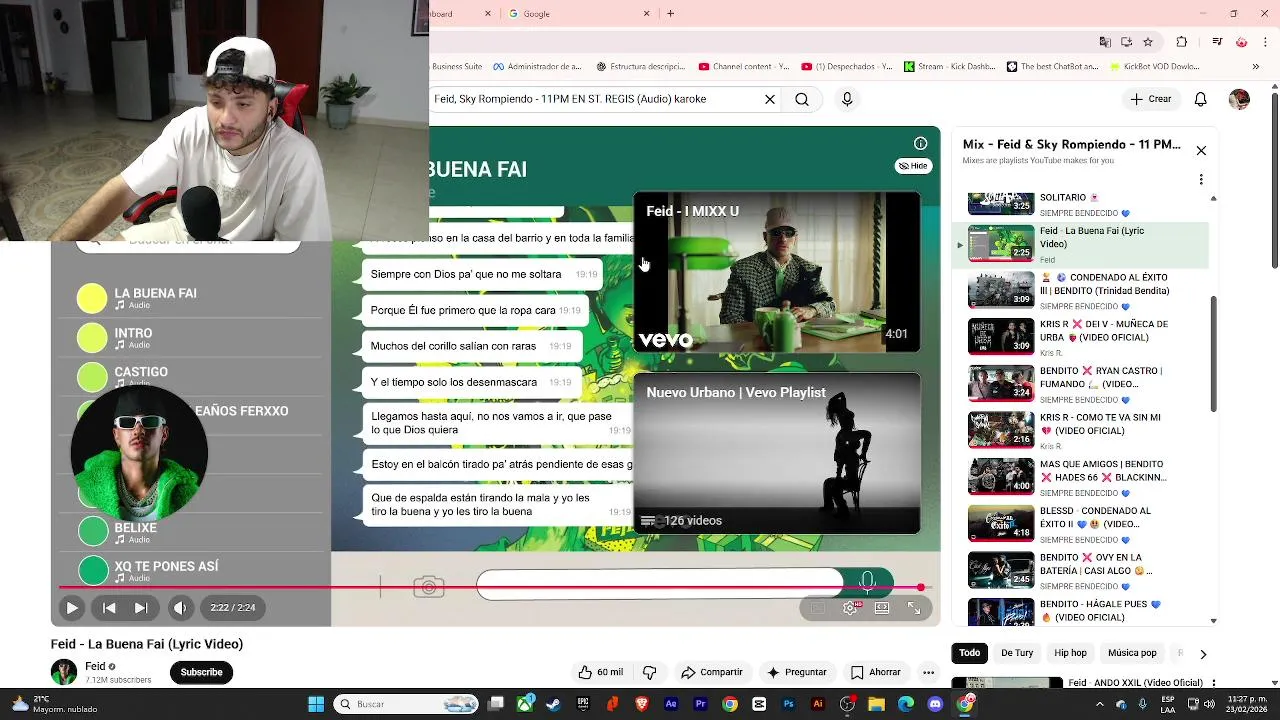Close the Google browser tab
This screenshot has width=1280, height=720.
click(646, 14)
